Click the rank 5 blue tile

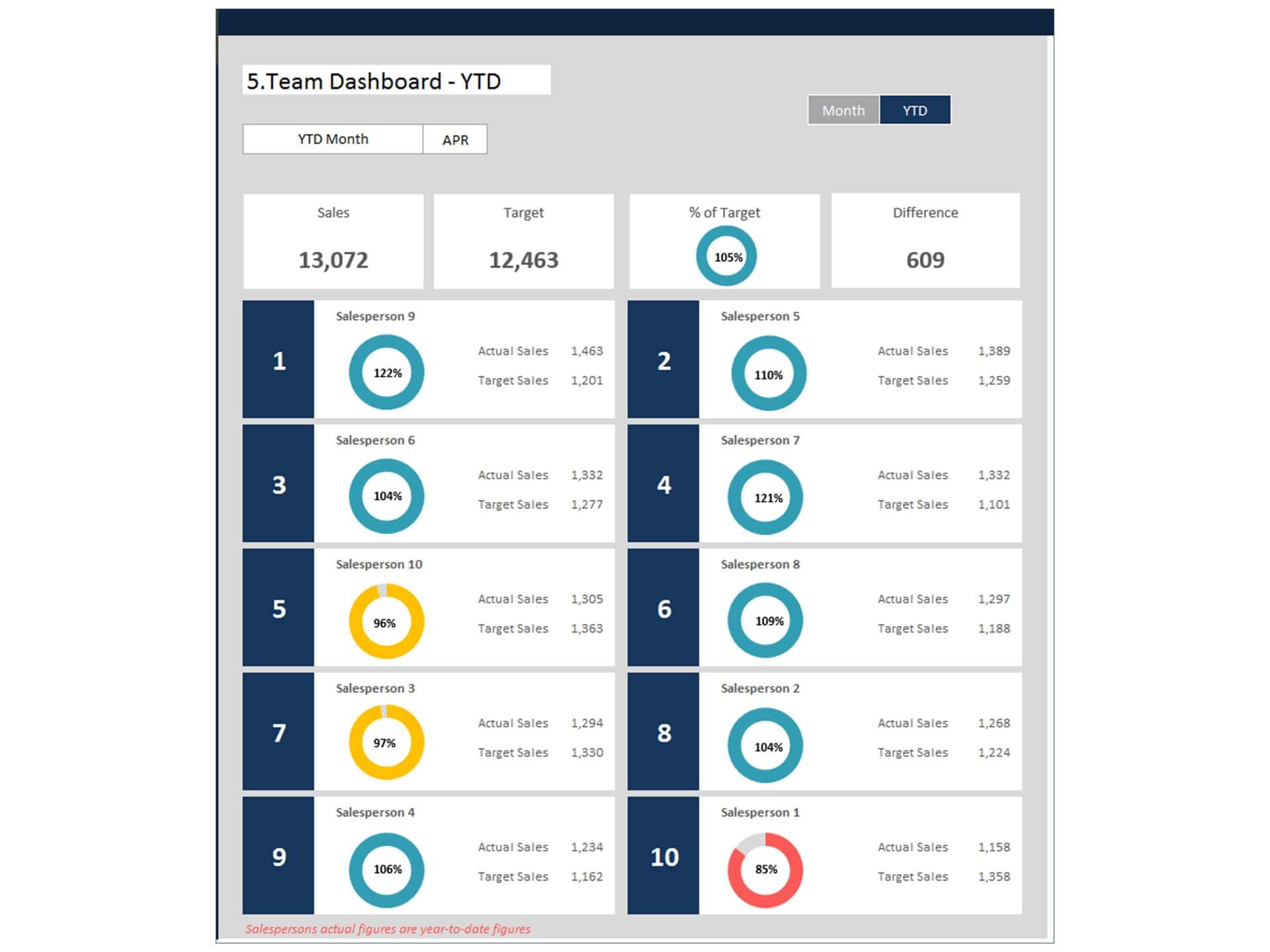coord(278,608)
